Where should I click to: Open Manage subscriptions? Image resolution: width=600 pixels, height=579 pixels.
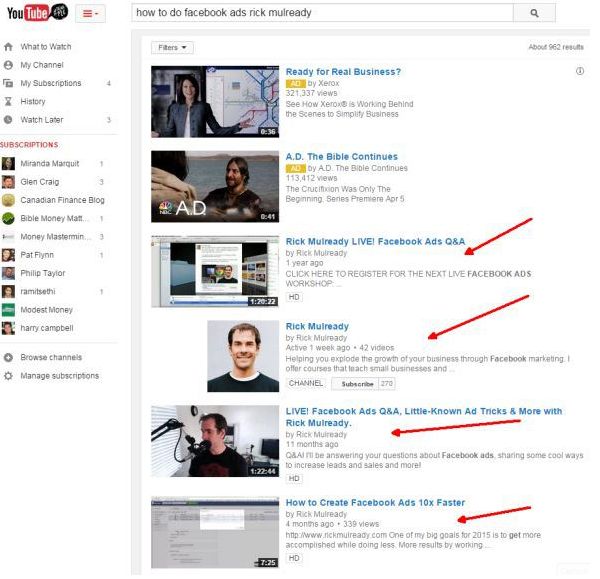60,376
